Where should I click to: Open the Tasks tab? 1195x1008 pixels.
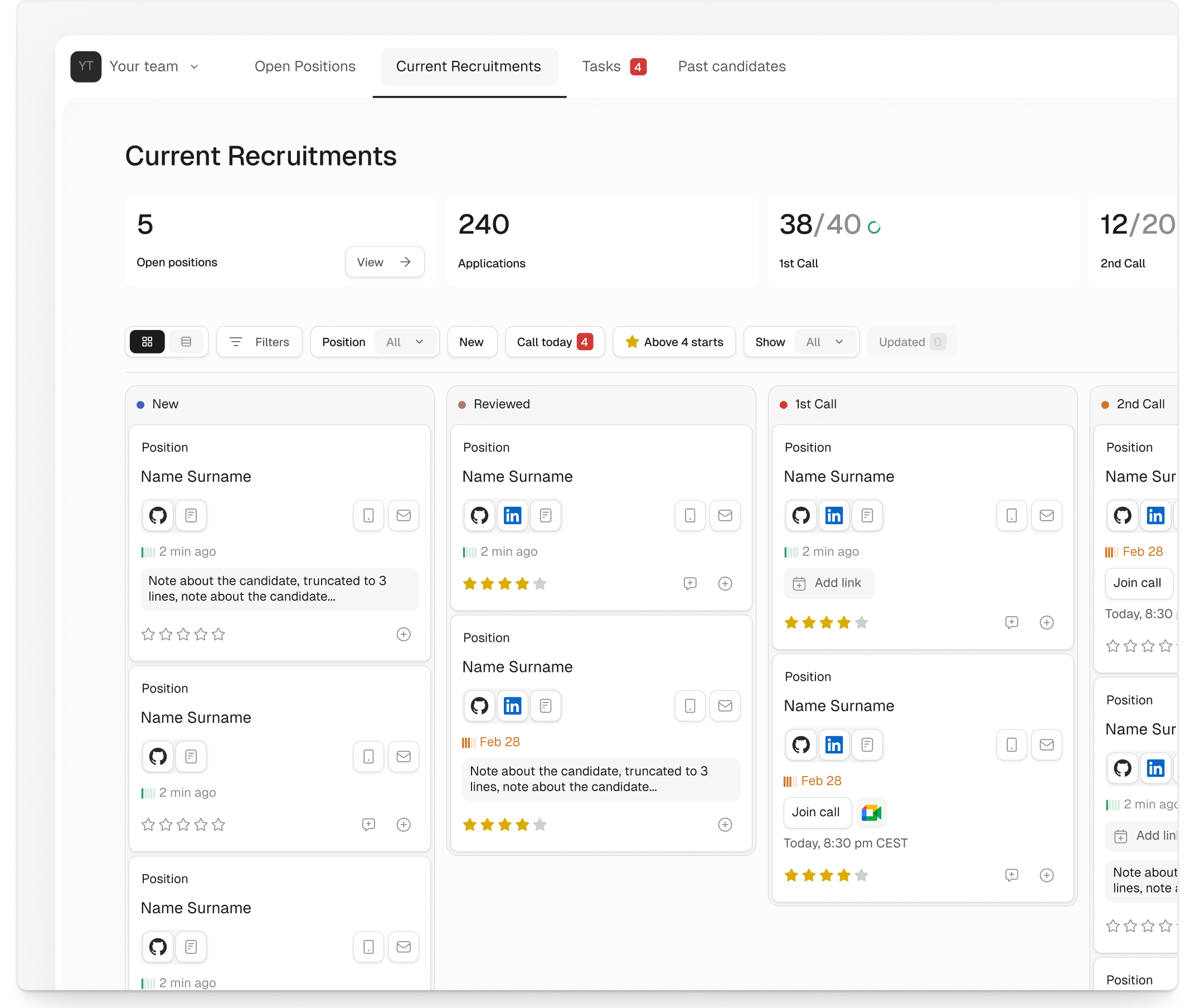click(x=614, y=67)
